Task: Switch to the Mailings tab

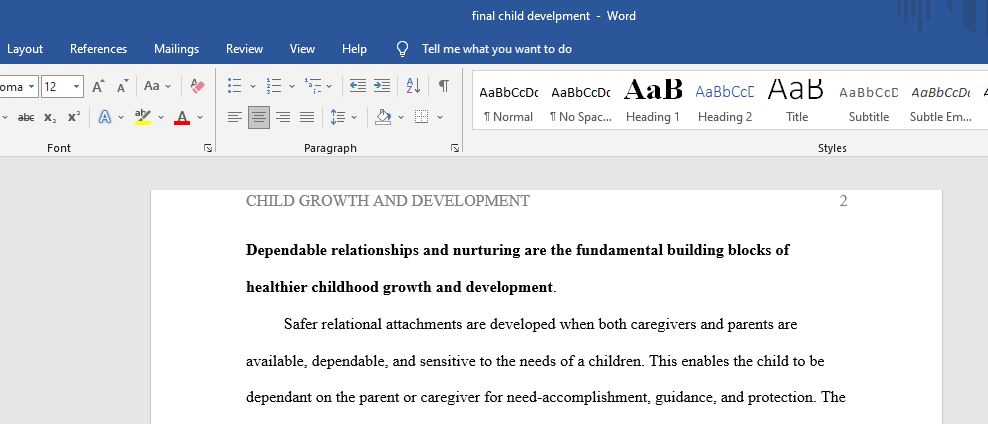Action: click(x=176, y=49)
